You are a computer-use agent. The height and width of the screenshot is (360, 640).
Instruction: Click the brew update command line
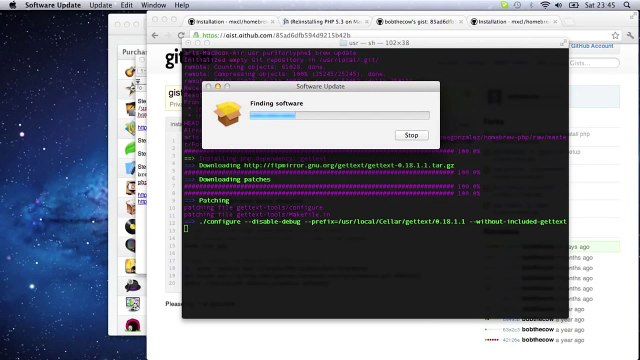270,53
